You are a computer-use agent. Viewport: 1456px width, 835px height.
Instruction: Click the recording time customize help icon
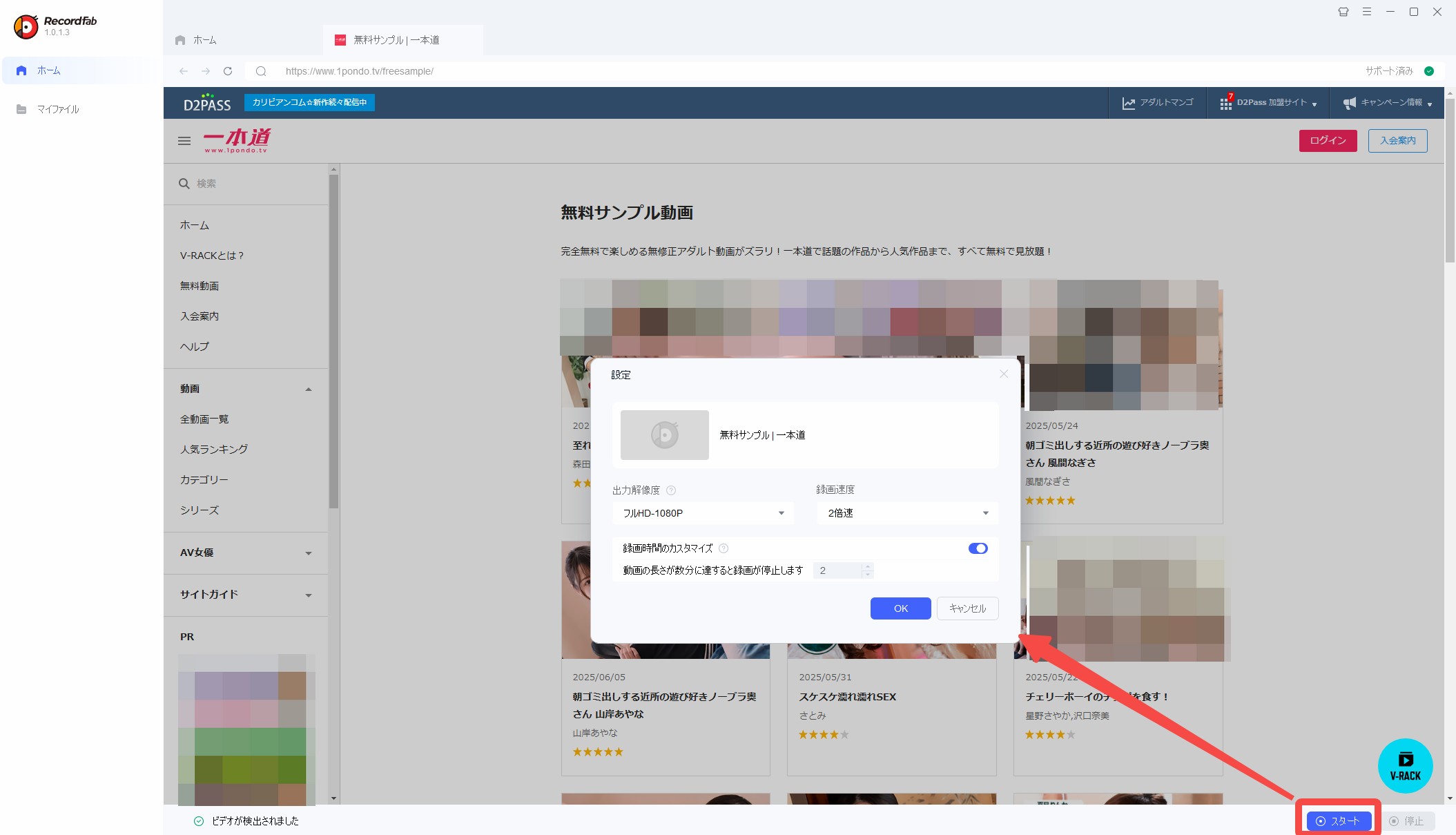[724, 548]
